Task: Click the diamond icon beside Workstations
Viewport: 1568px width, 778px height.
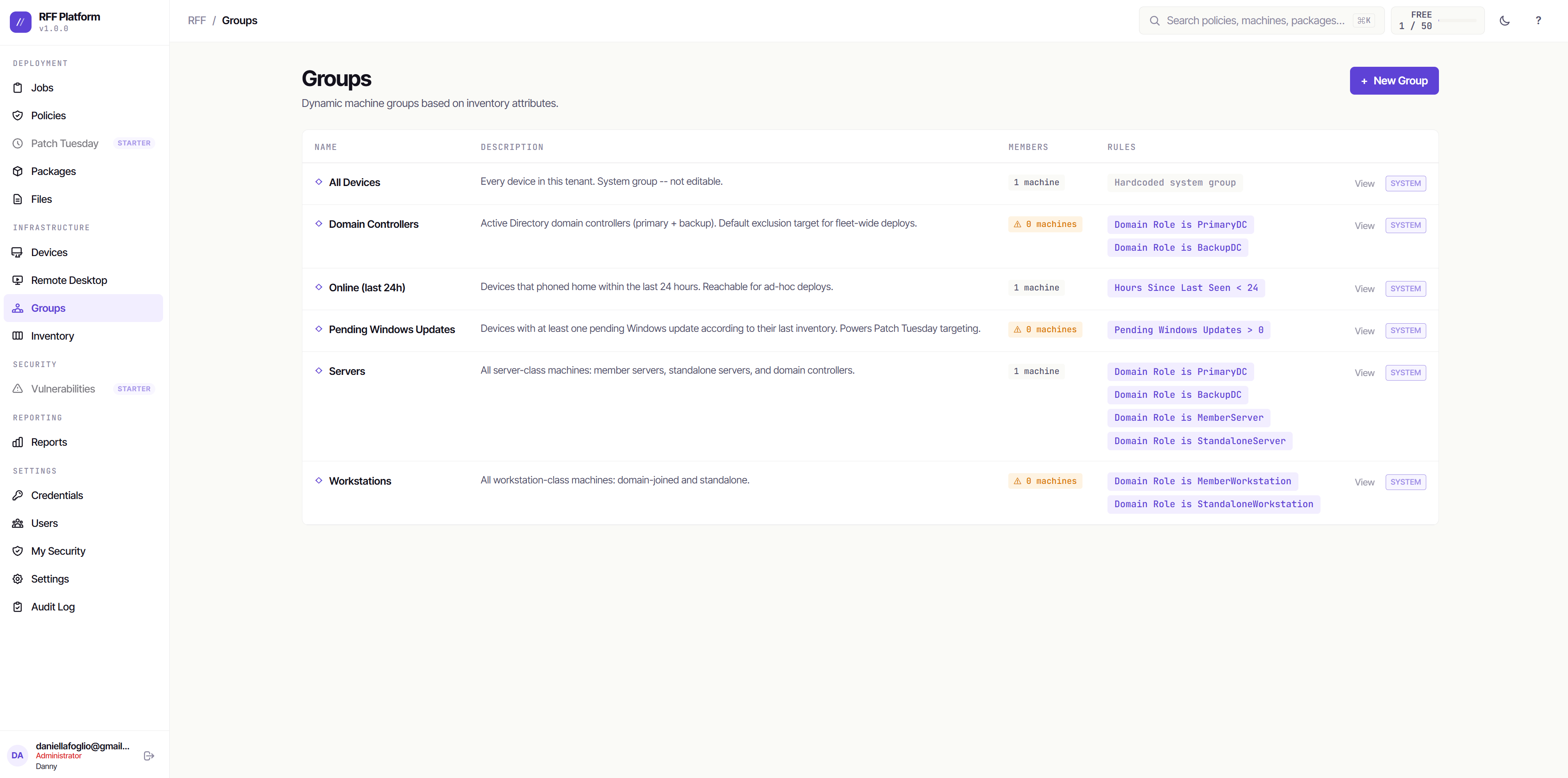Action: [318, 481]
